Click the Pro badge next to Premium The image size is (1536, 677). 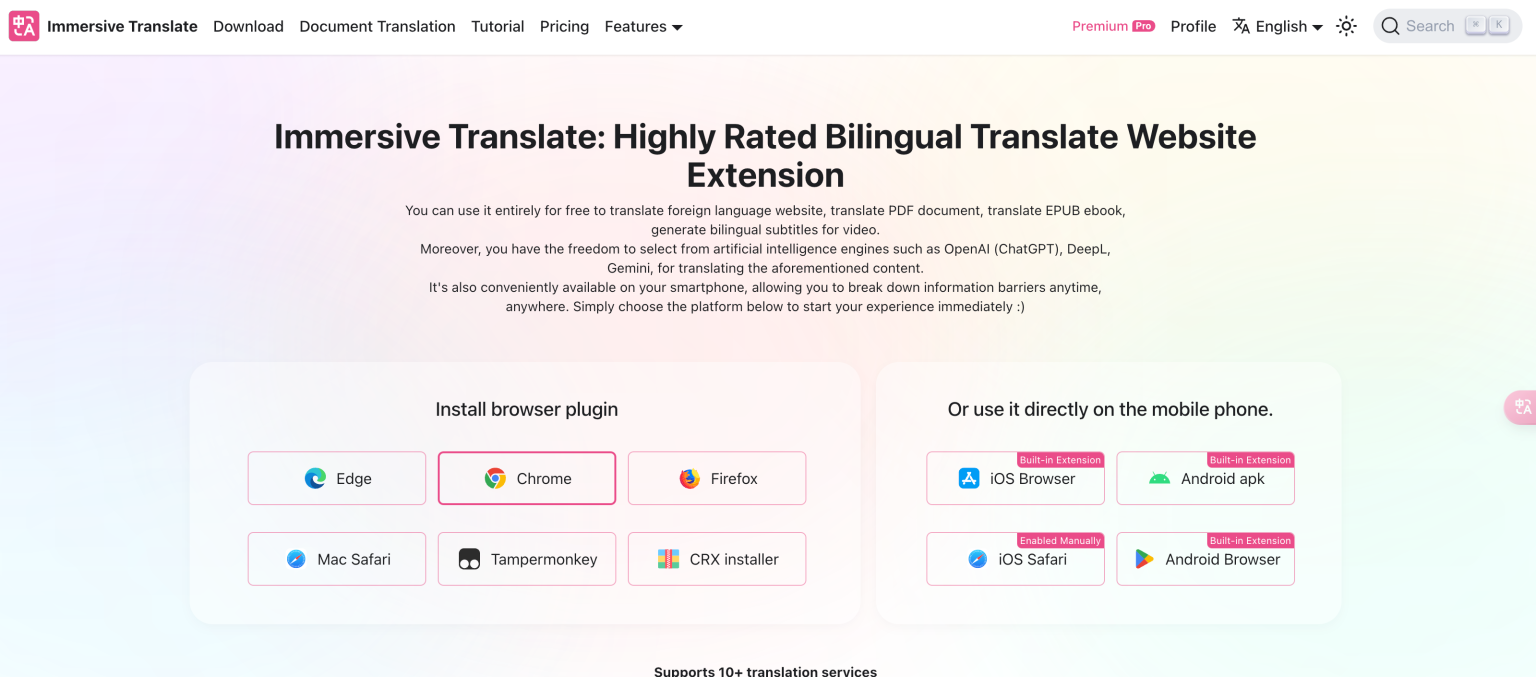[x=1143, y=26]
